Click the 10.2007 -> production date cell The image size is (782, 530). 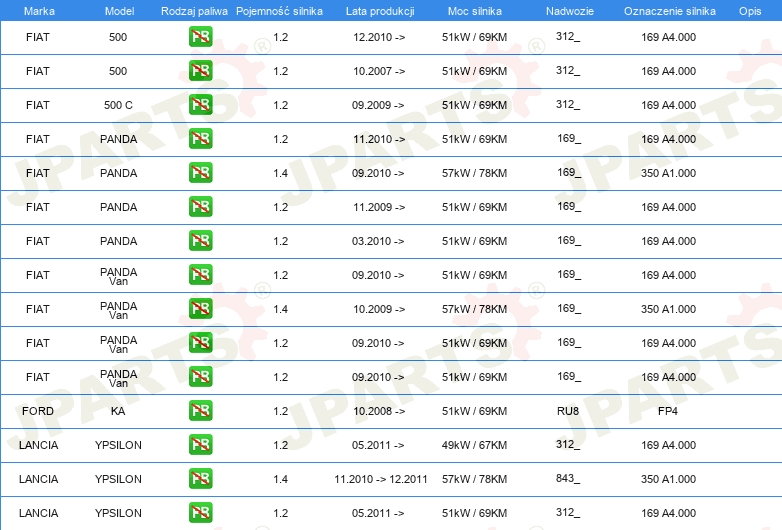[x=379, y=71]
